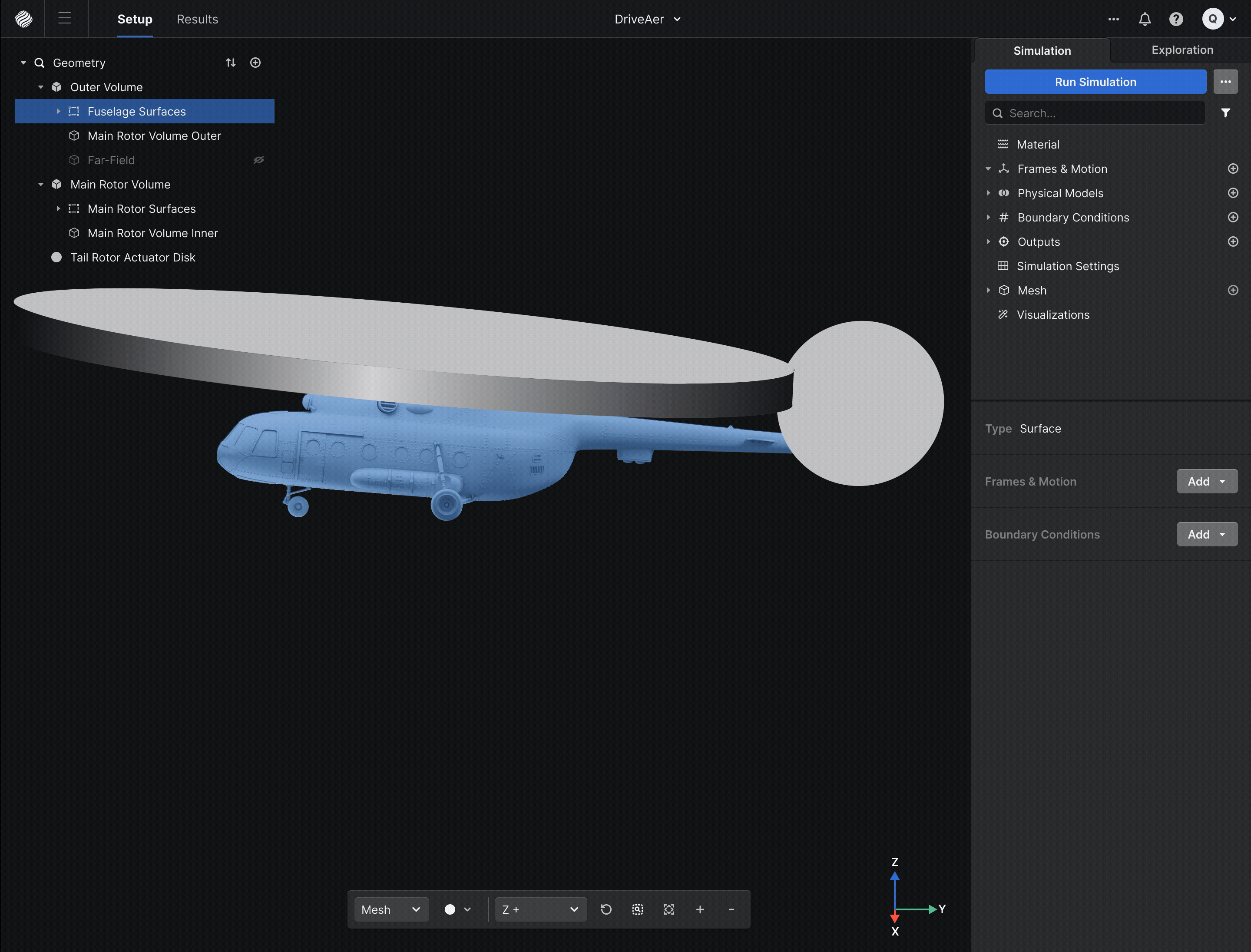Click the fit all to screen icon
Image resolution: width=1251 pixels, height=952 pixels.
point(669,909)
